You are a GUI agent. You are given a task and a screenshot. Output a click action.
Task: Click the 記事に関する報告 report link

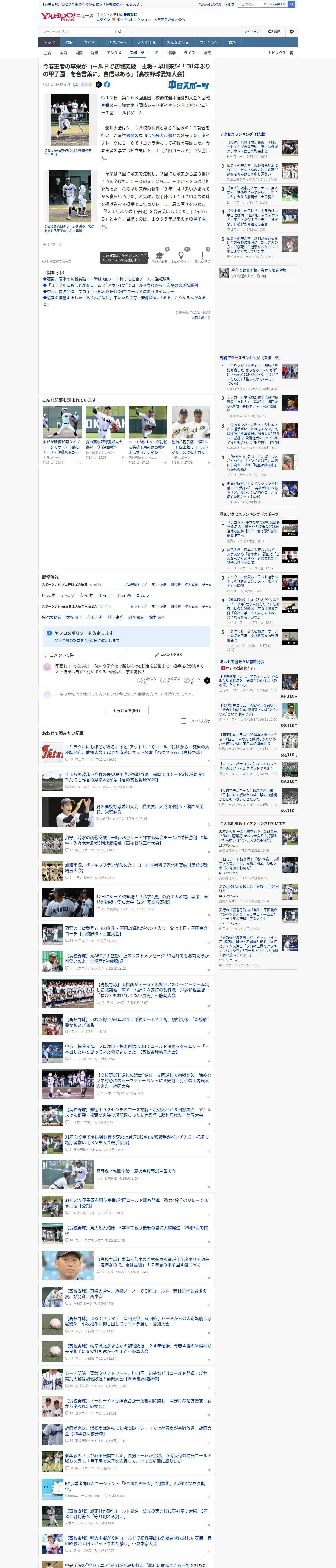[x=57, y=261]
